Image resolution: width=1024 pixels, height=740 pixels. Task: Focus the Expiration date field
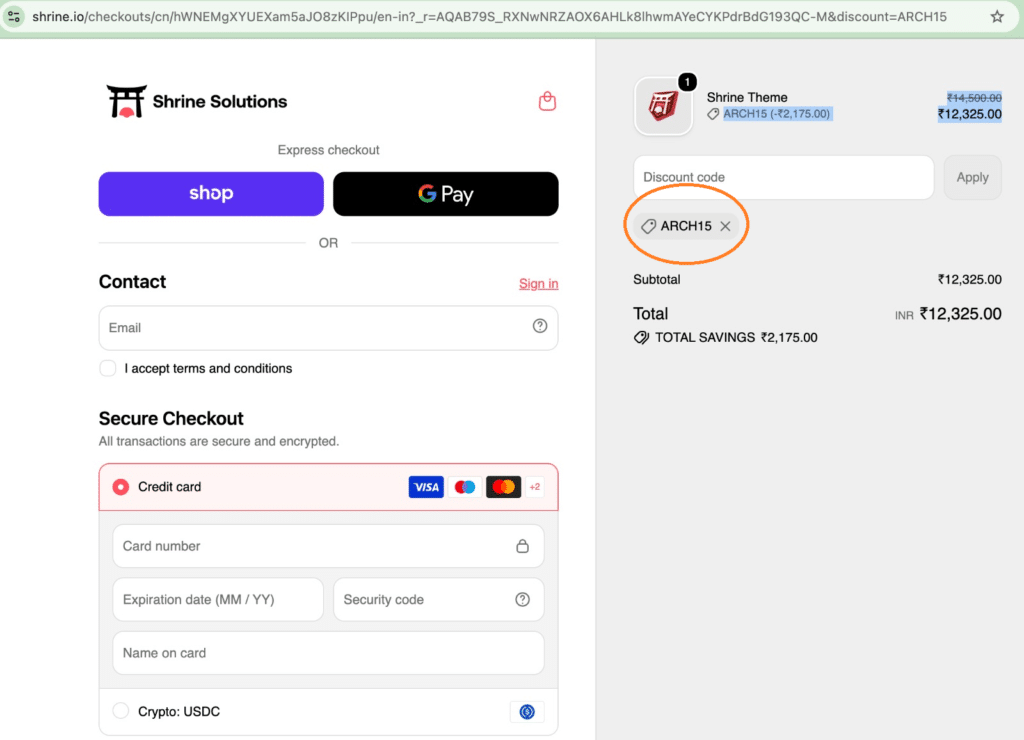(x=218, y=600)
